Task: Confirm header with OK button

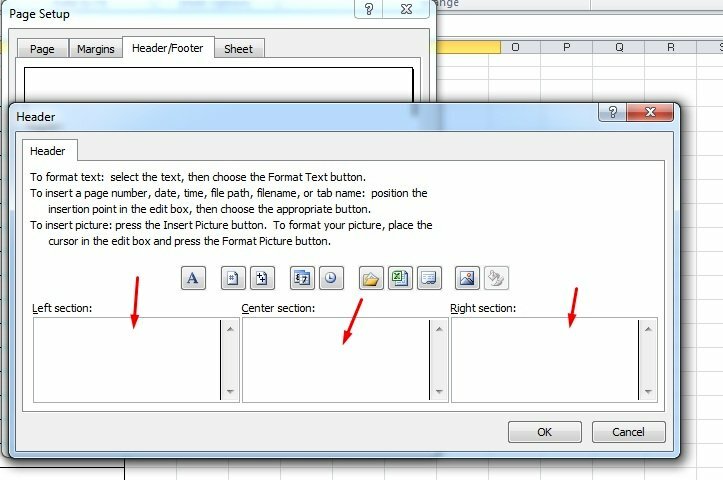Action: 544,432
